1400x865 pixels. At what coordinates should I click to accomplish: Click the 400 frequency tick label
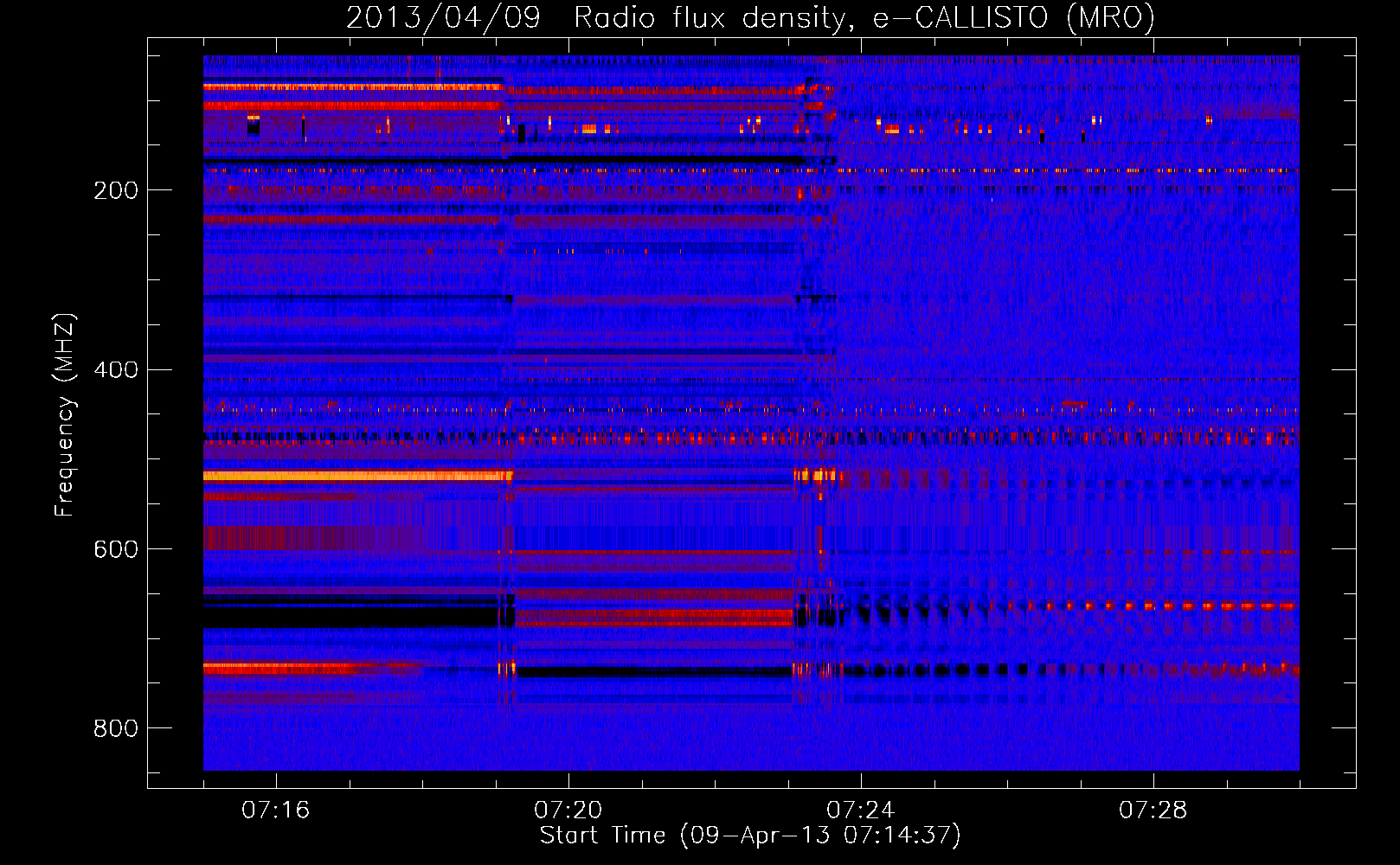coord(116,370)
